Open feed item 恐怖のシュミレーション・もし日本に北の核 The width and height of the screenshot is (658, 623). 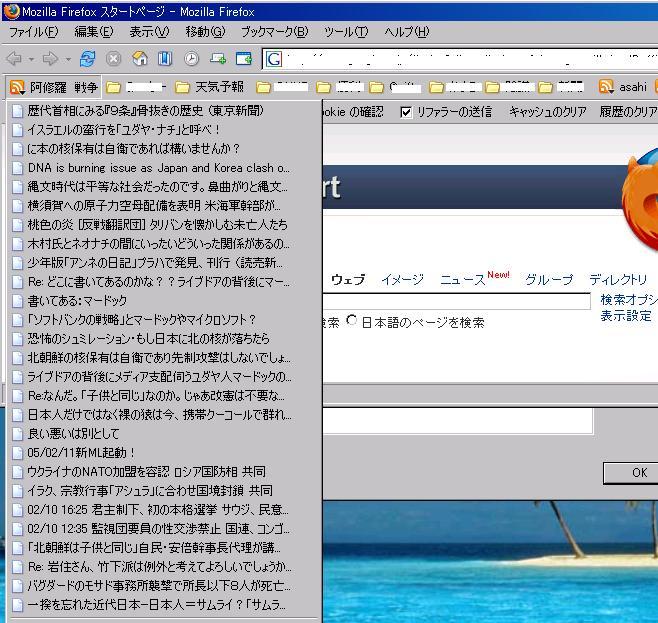(x=164, y=339)
